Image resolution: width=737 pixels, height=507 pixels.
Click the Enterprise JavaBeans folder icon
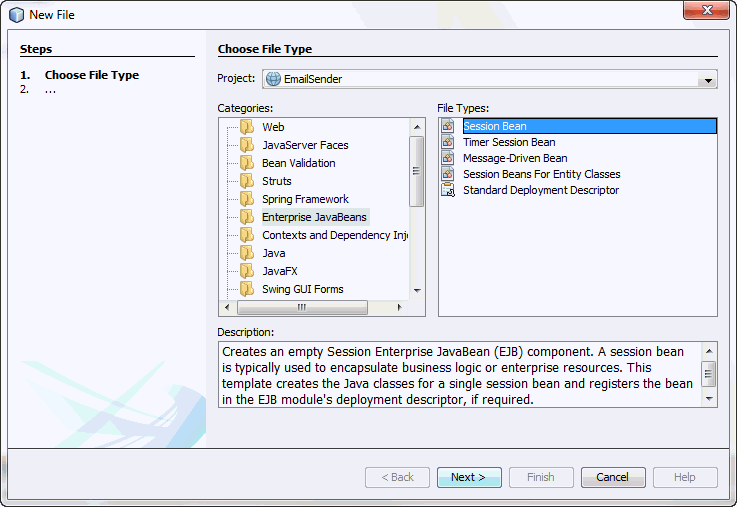247,217
